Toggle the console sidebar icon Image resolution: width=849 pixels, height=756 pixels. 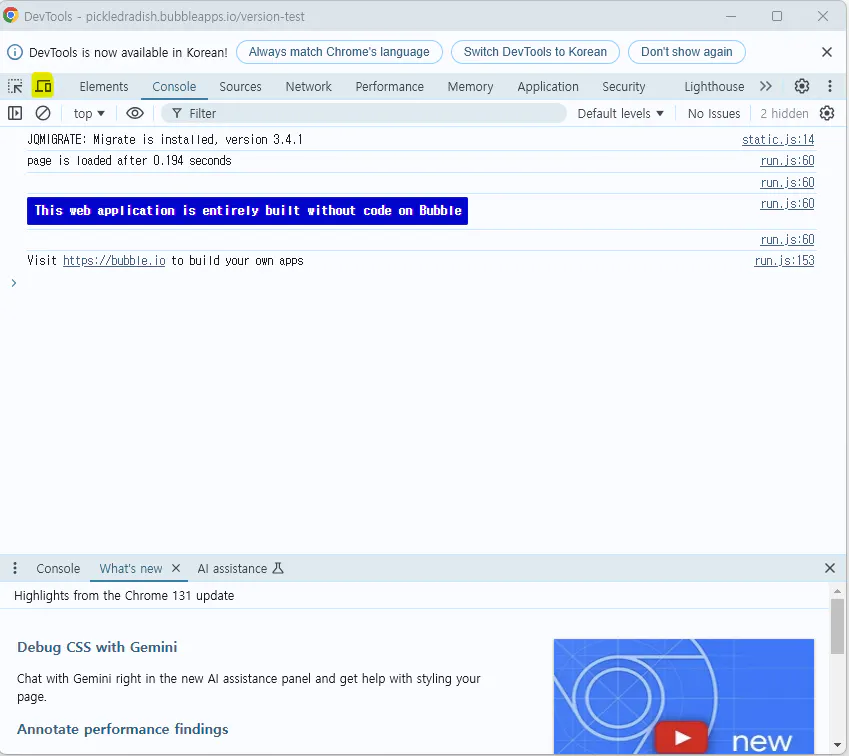15,113
